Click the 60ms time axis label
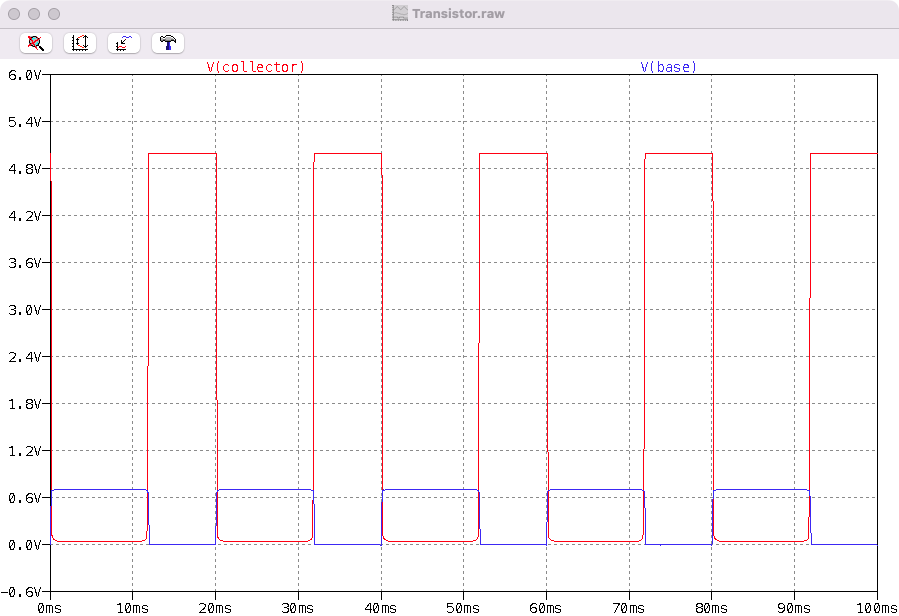Image resolution: width=899 pixels, height=616 pixels. point(546,608)
